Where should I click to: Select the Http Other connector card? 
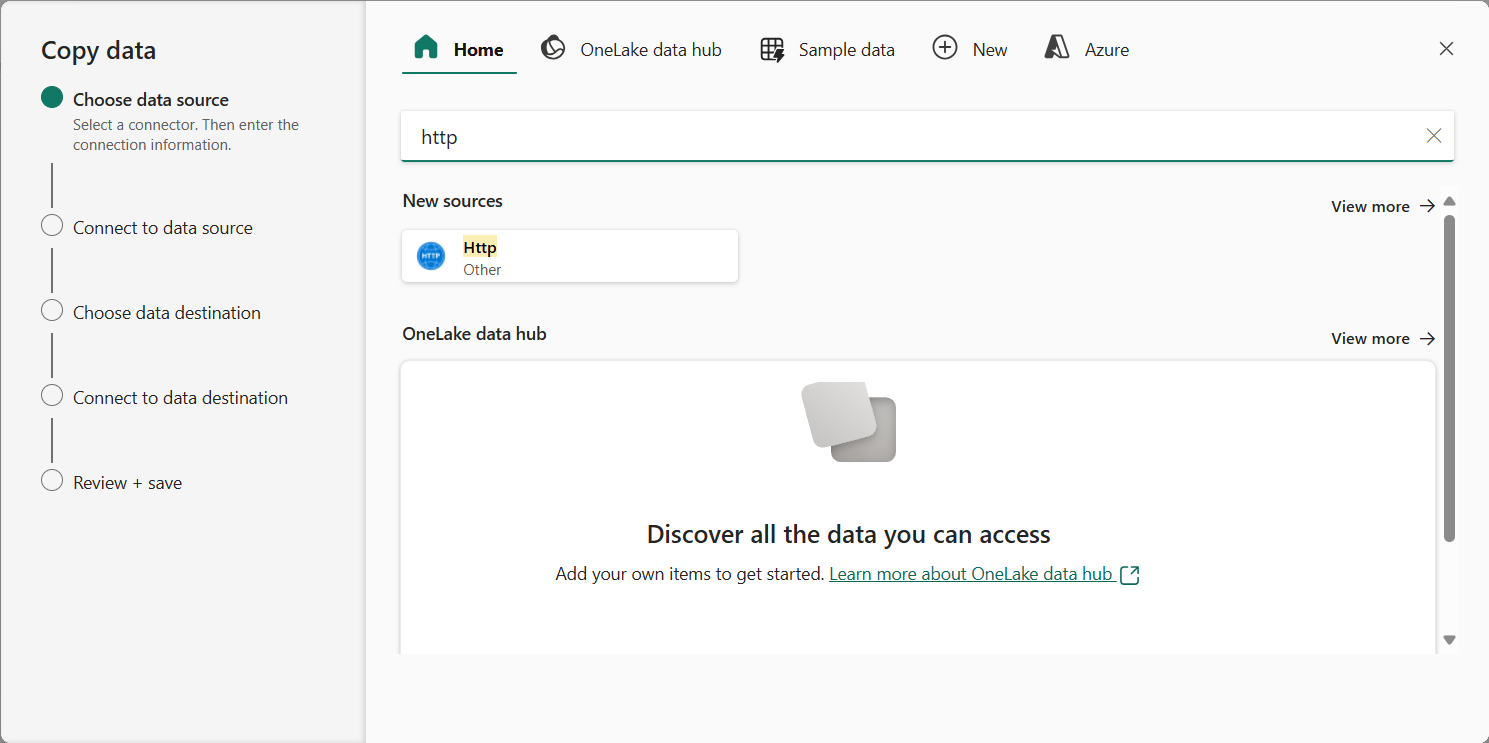point(570,256)
